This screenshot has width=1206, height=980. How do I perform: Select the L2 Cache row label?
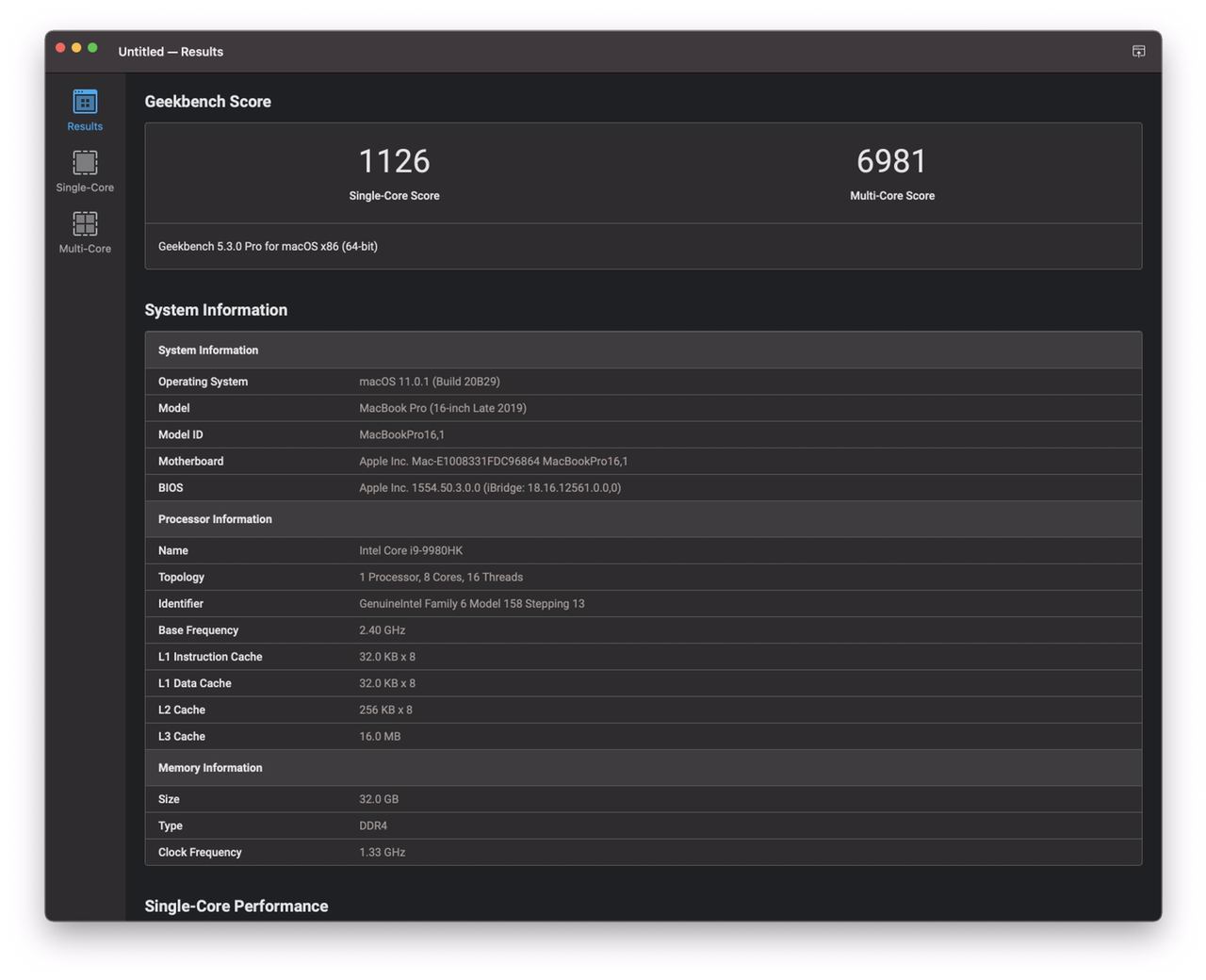[x=182, y=710]
